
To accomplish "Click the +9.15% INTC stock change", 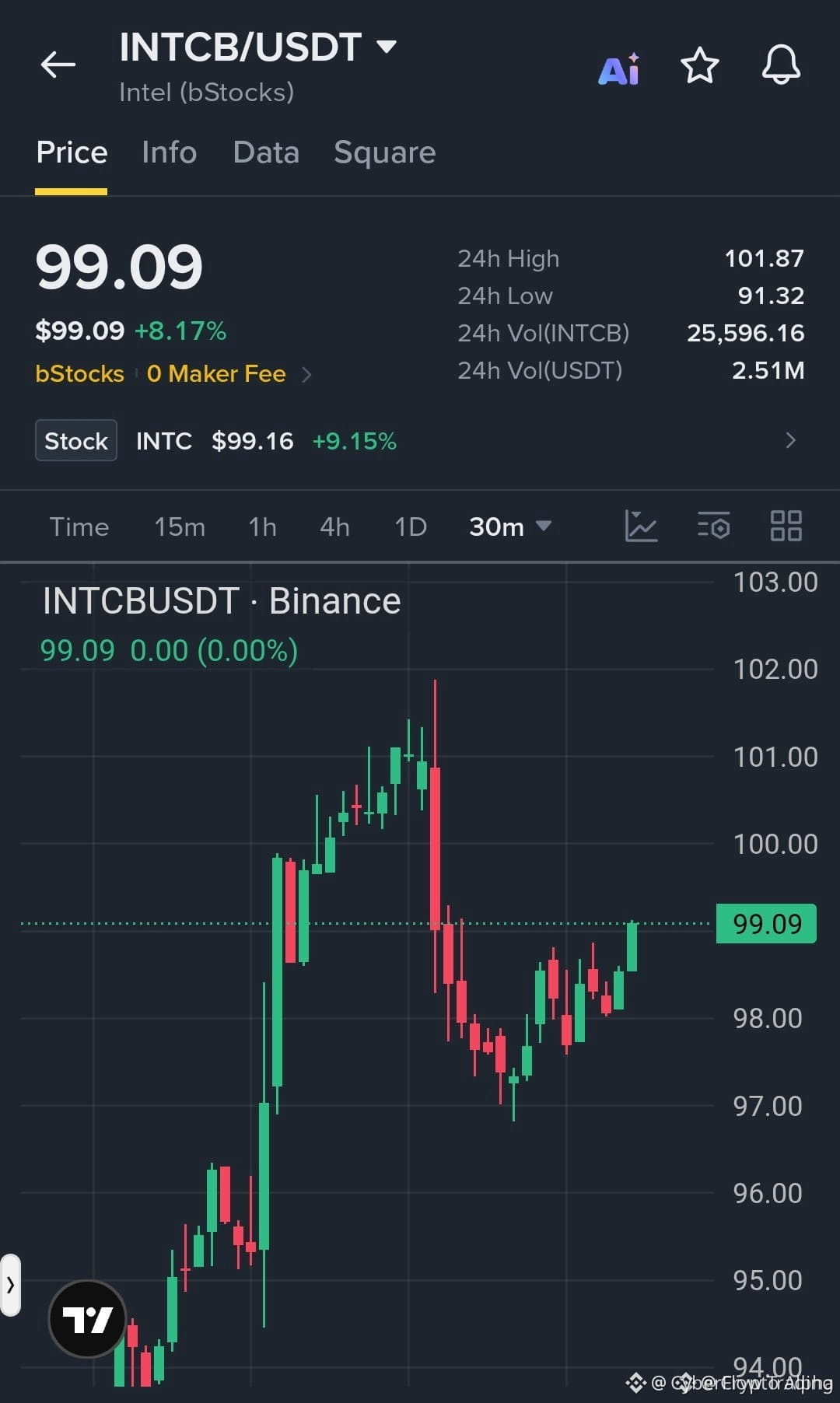I will pos(355,441).
